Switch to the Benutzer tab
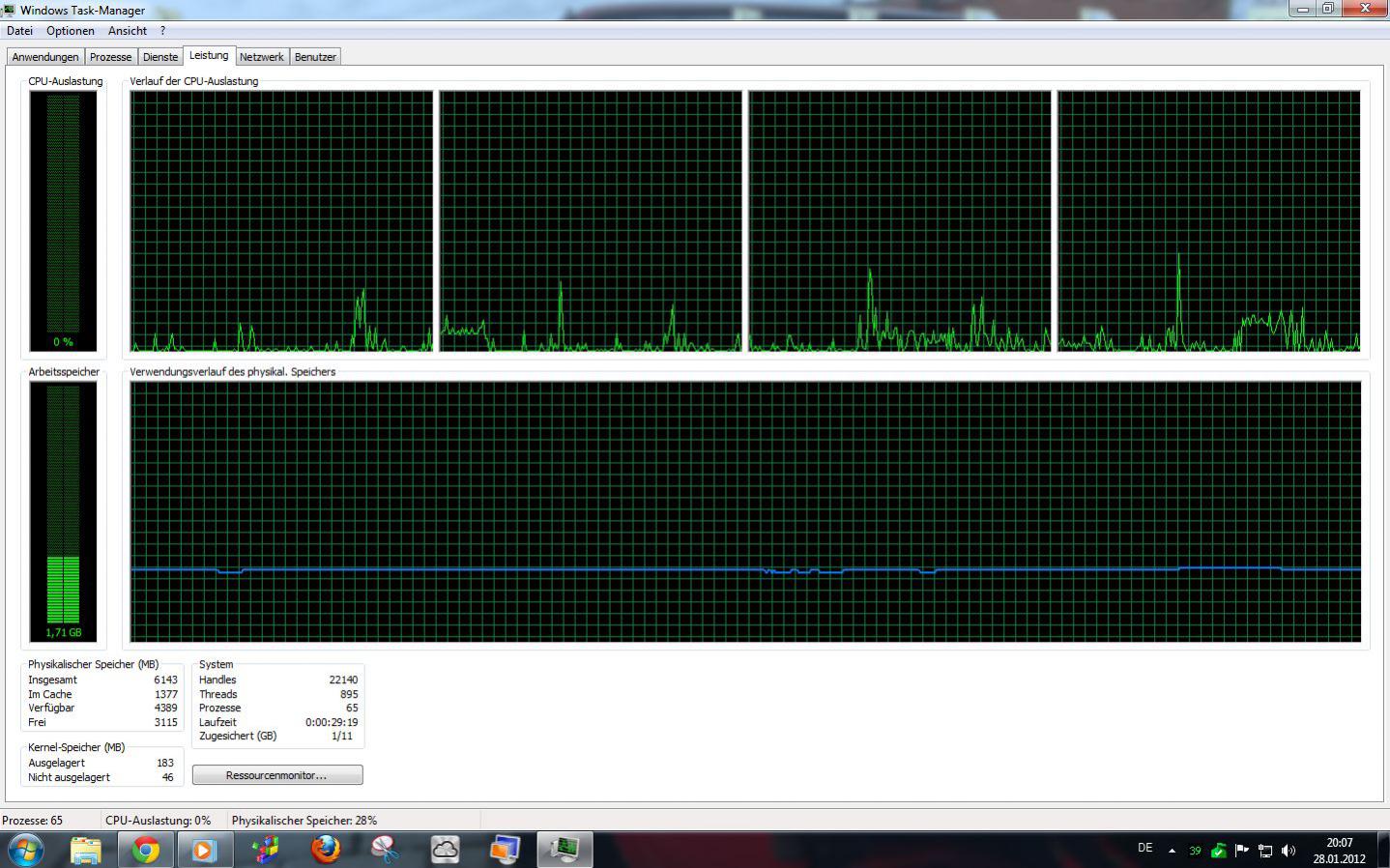The width and height of the screenshot is (1390, 868). 315,57
